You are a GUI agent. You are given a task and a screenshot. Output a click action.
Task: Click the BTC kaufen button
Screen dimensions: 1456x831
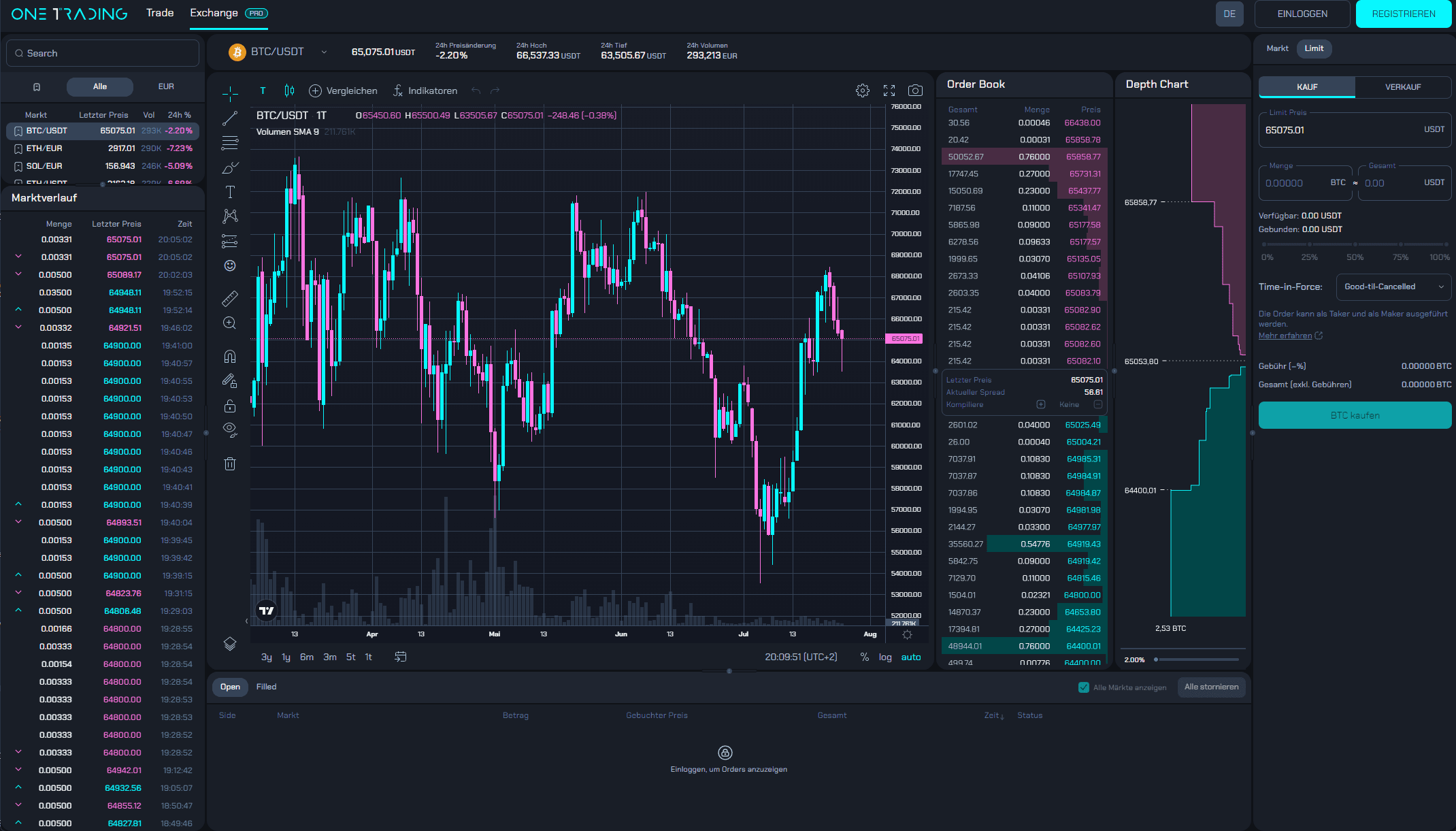(x=1355, y=415)
